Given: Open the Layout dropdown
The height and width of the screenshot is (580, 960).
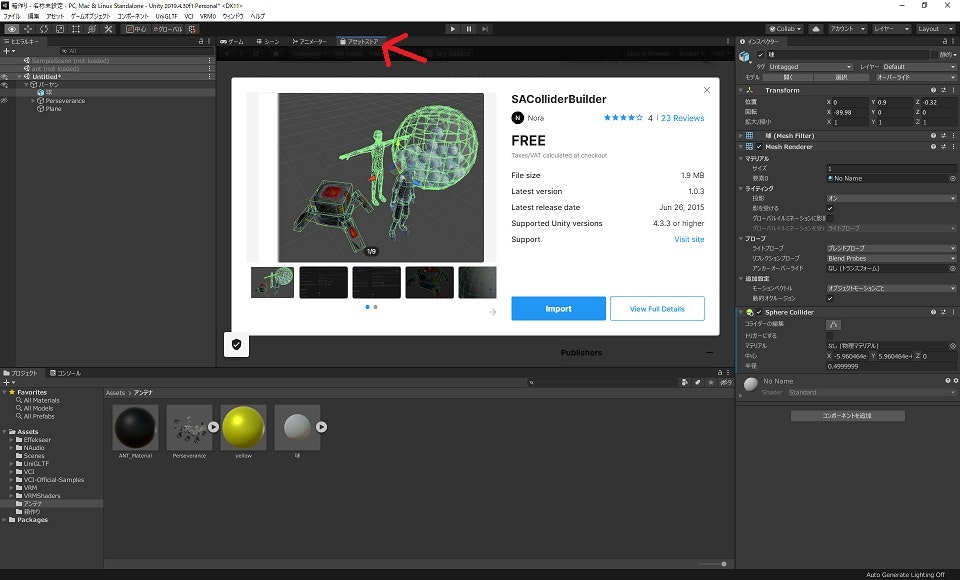Looking at the screenshot, I should (933, 29).
